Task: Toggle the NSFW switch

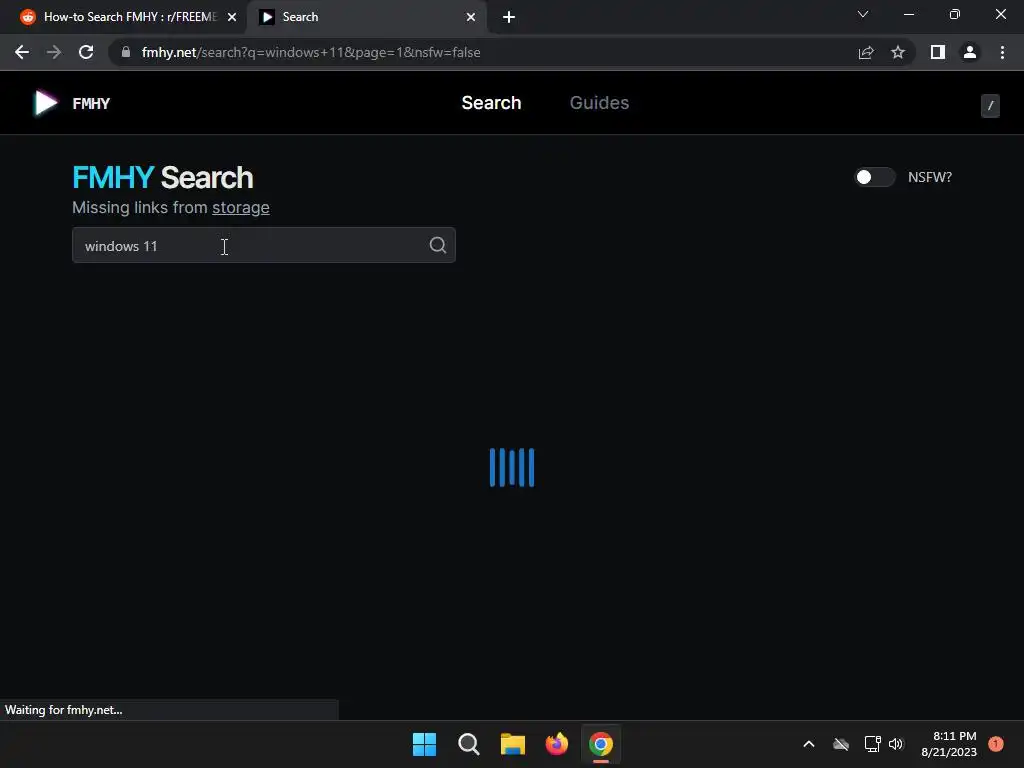Action: tap(874, 177)
